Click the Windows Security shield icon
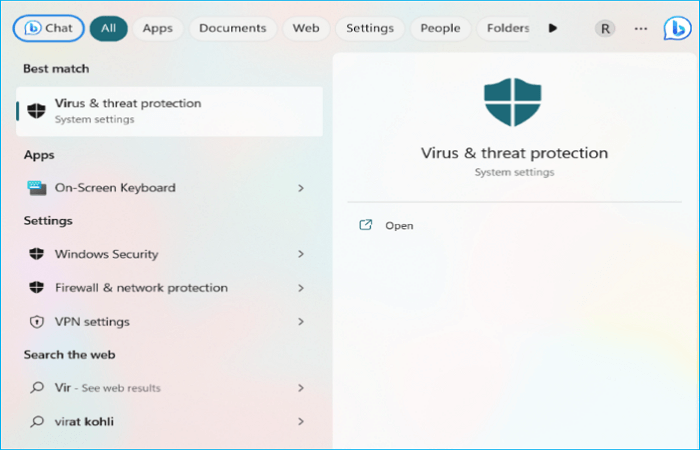Screen dimensions: 700x450 click(37, 254)
